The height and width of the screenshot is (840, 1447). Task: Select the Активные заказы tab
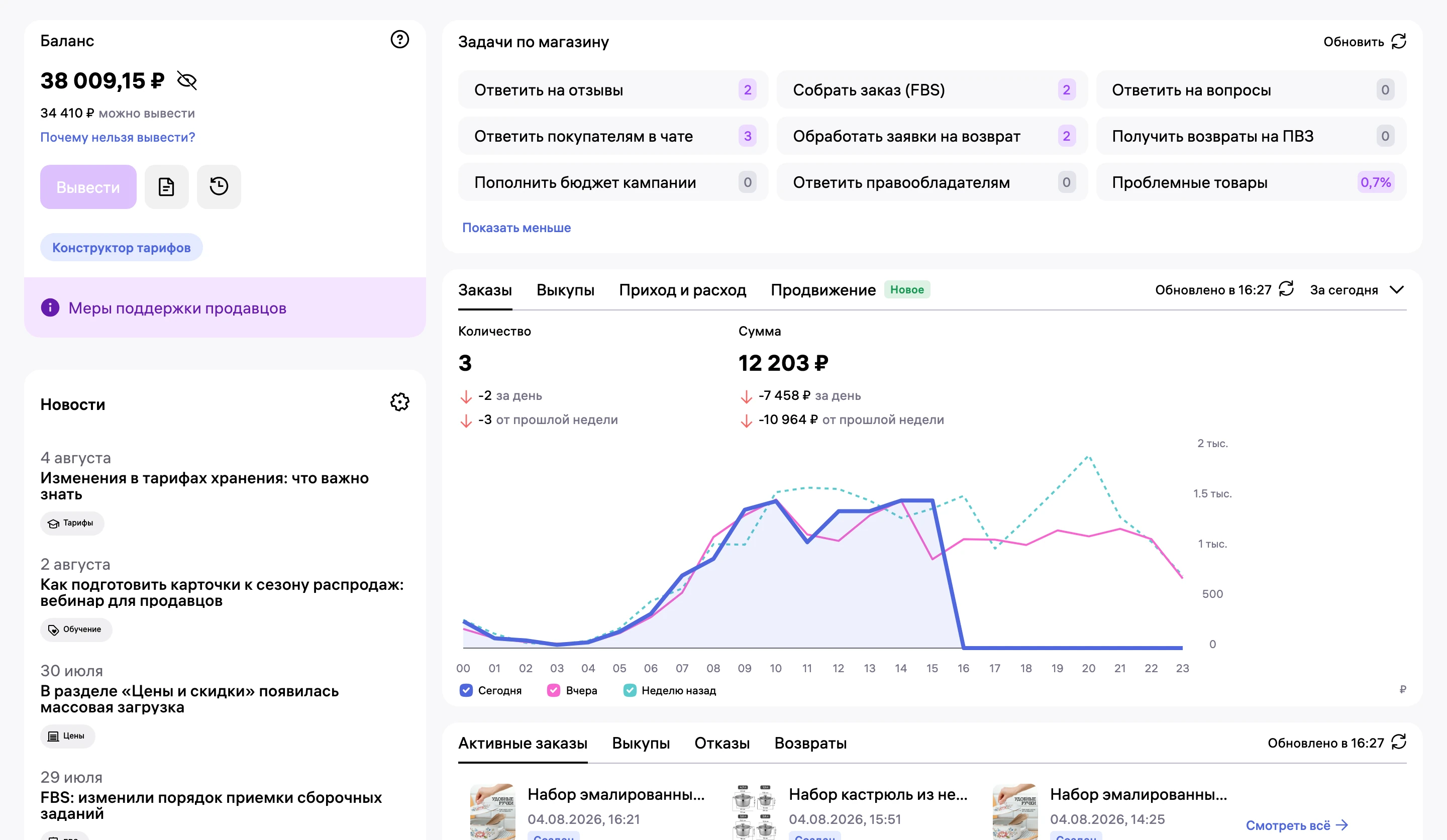523,743
